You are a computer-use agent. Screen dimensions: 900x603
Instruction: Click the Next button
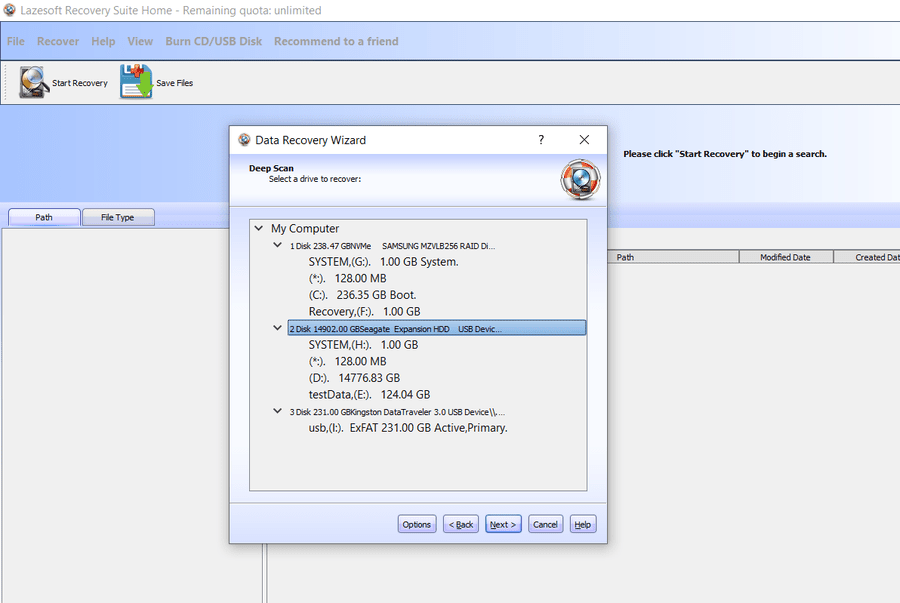coord(503,524)
